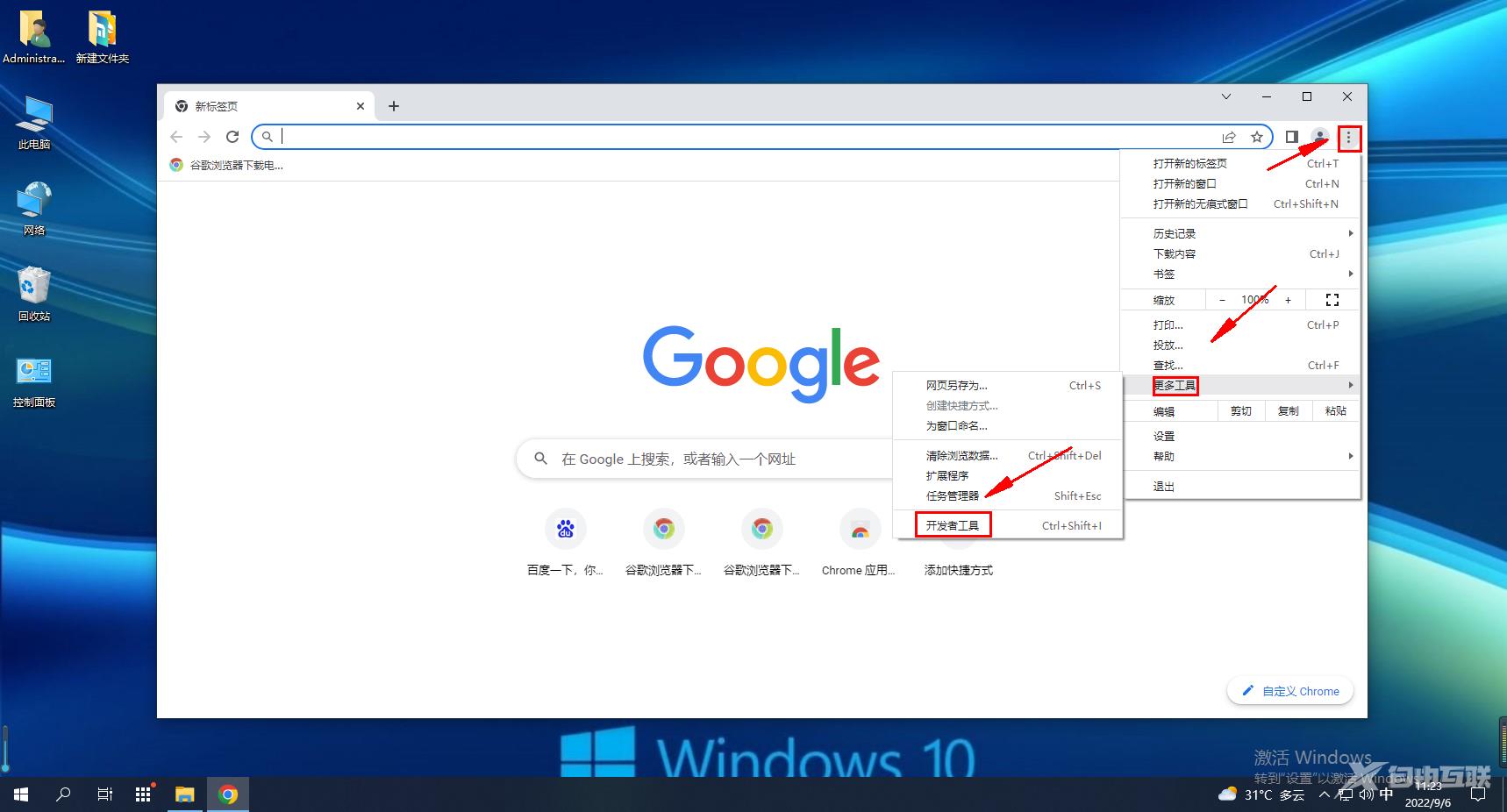Open File Explorer from taskbar
Screen dimensions: 1507x812
click(184, 794)
